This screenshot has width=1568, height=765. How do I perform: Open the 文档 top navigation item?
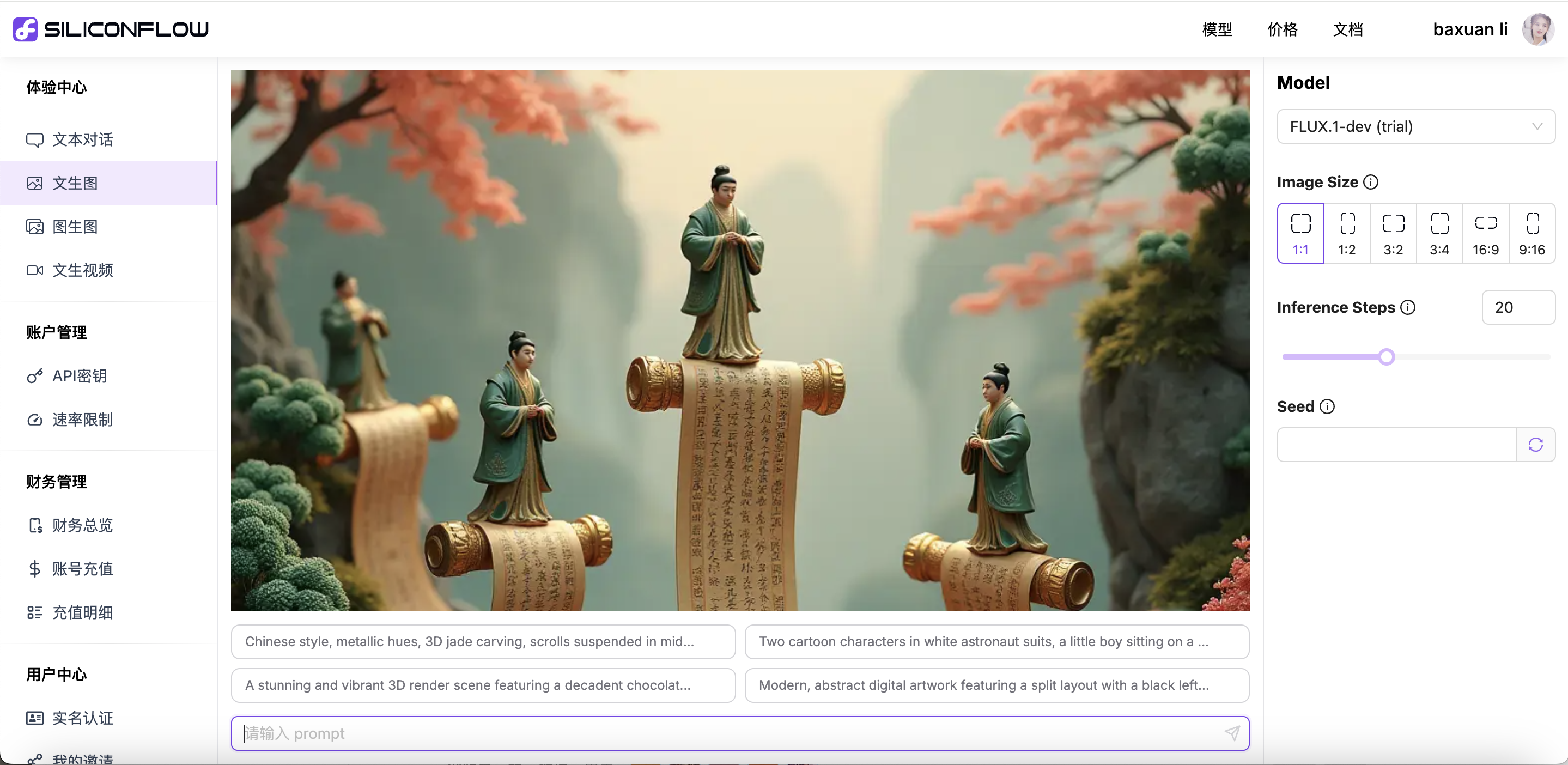click(x=1348, y=29)
